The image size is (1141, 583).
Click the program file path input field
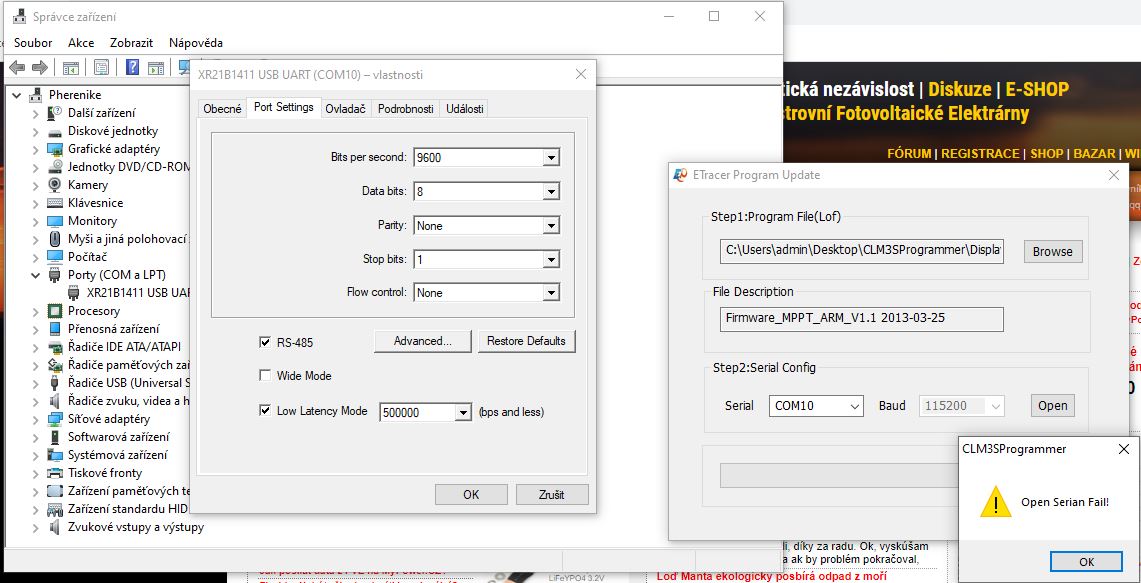pyautogui.click(x=862, y=251)
